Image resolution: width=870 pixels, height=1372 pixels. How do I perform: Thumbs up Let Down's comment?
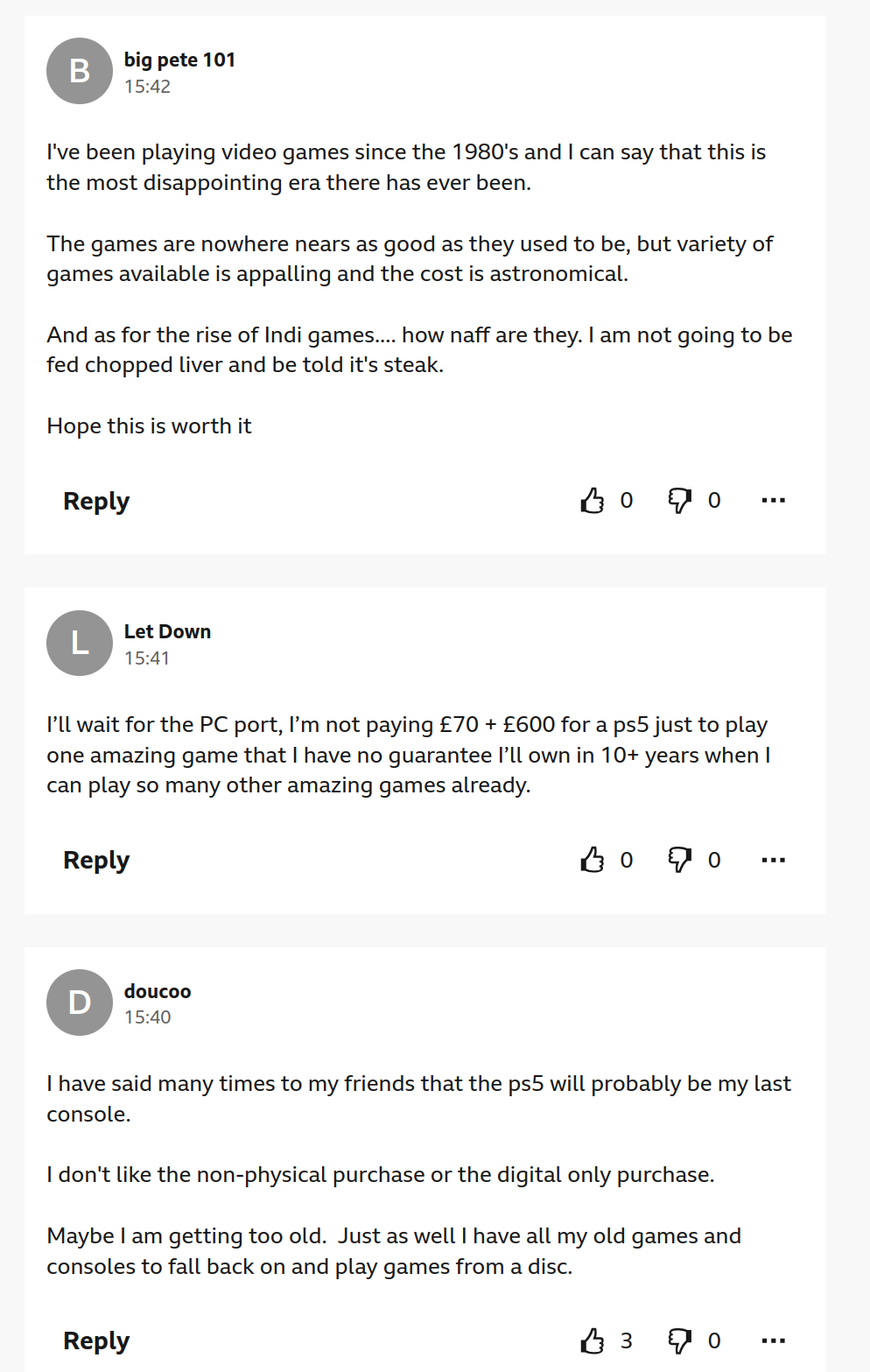593,860
